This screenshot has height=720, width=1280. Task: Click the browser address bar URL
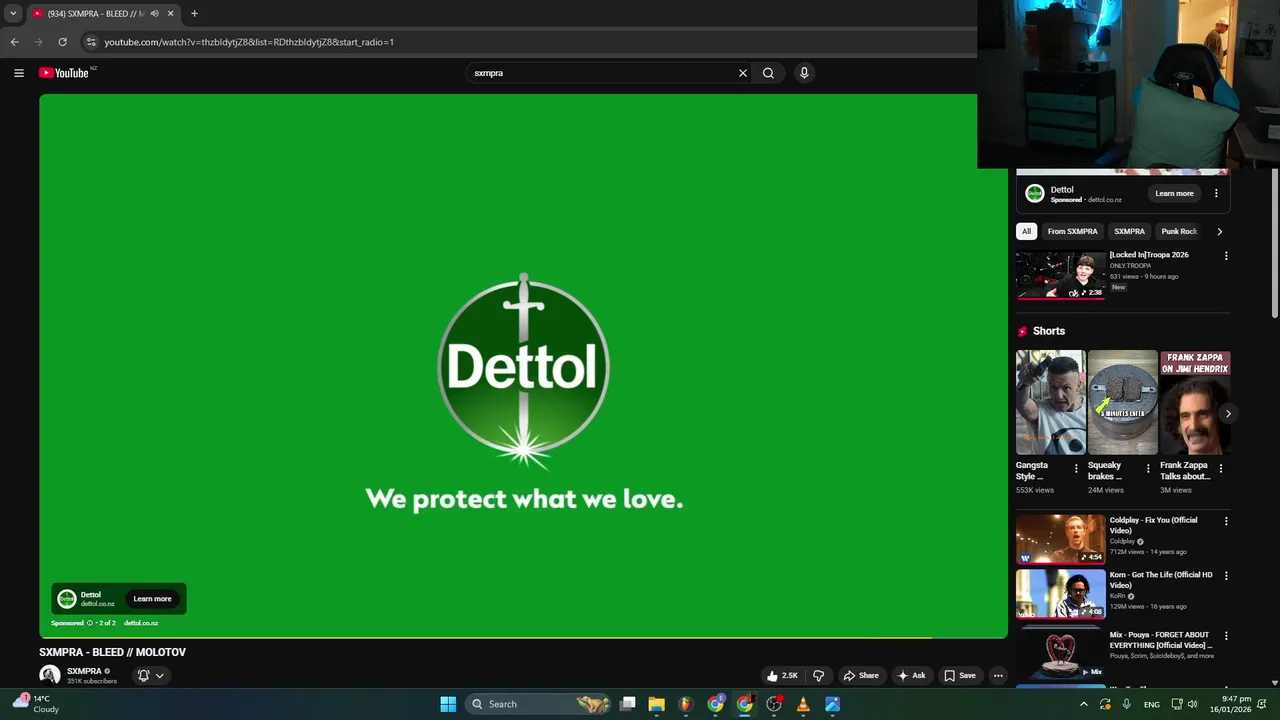[249, 42]
